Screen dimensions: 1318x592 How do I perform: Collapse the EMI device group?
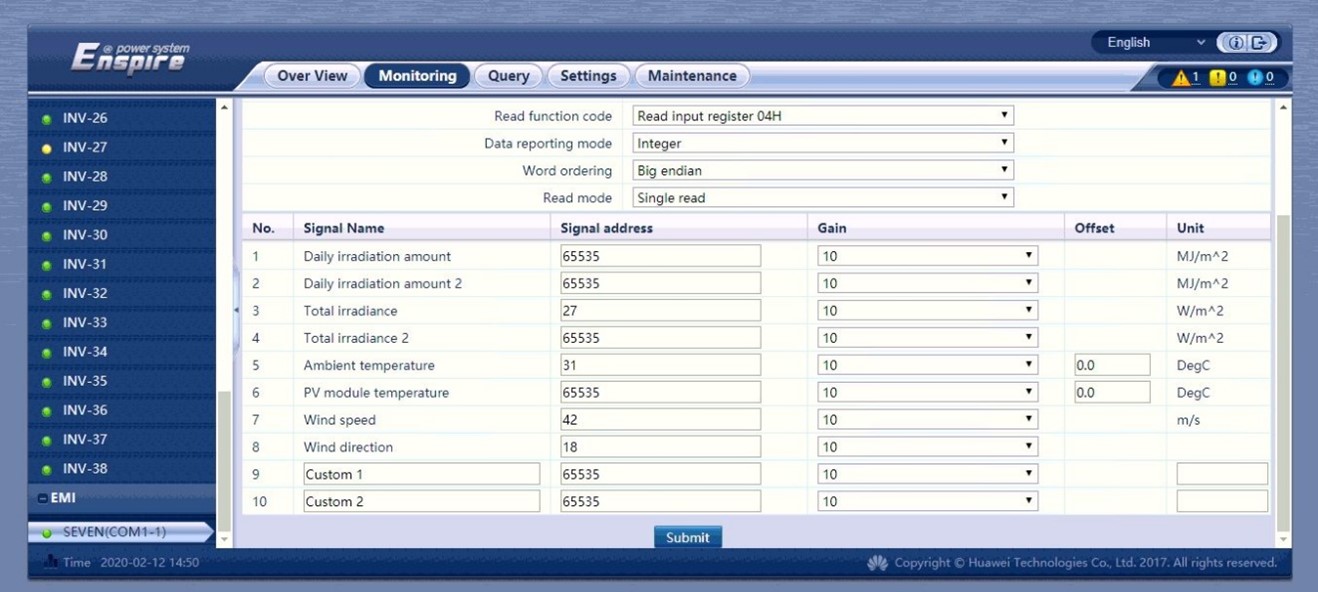click(x=43, y=498)
